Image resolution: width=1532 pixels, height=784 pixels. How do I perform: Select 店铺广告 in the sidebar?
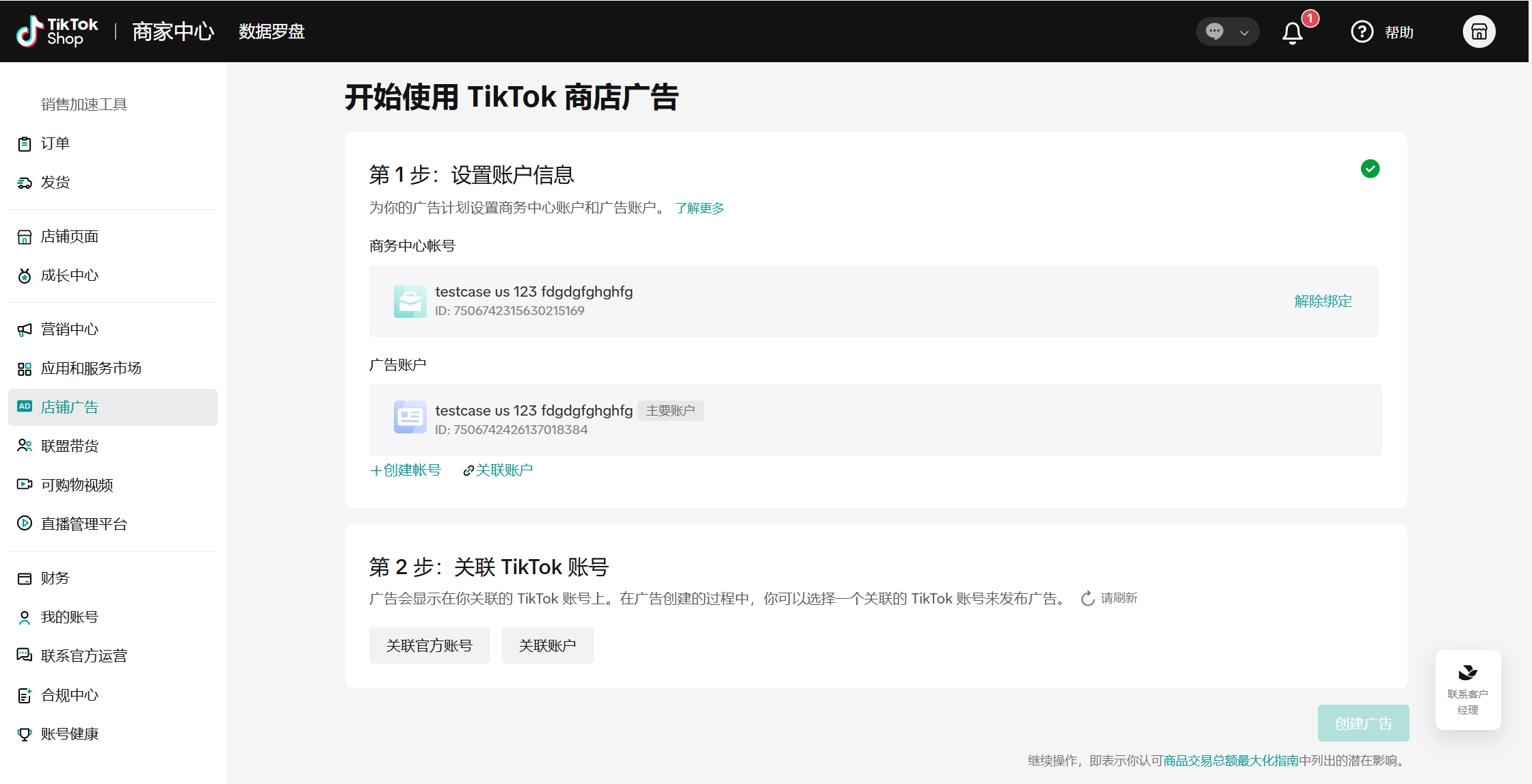tap(70, 407)
